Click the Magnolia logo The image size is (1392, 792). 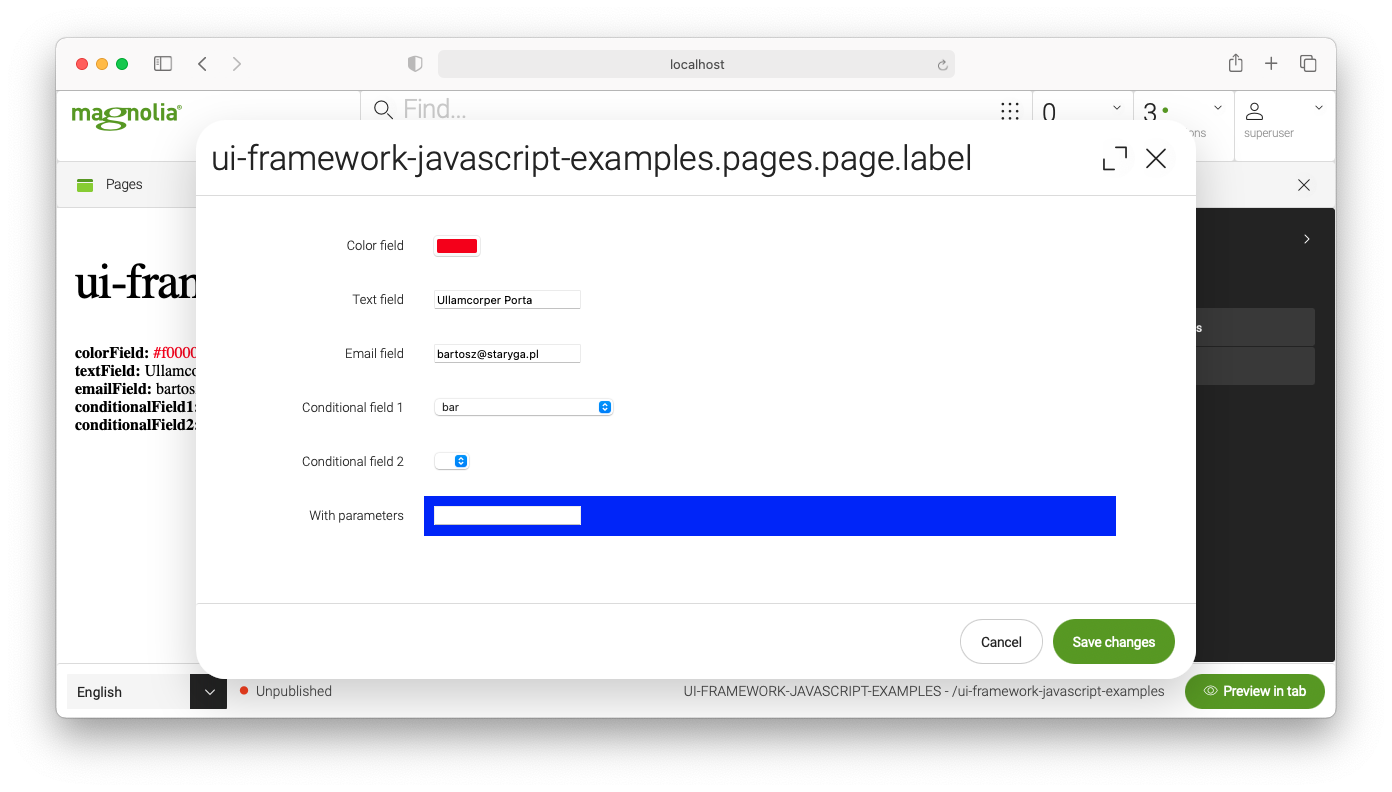click(x=125, y=116)
